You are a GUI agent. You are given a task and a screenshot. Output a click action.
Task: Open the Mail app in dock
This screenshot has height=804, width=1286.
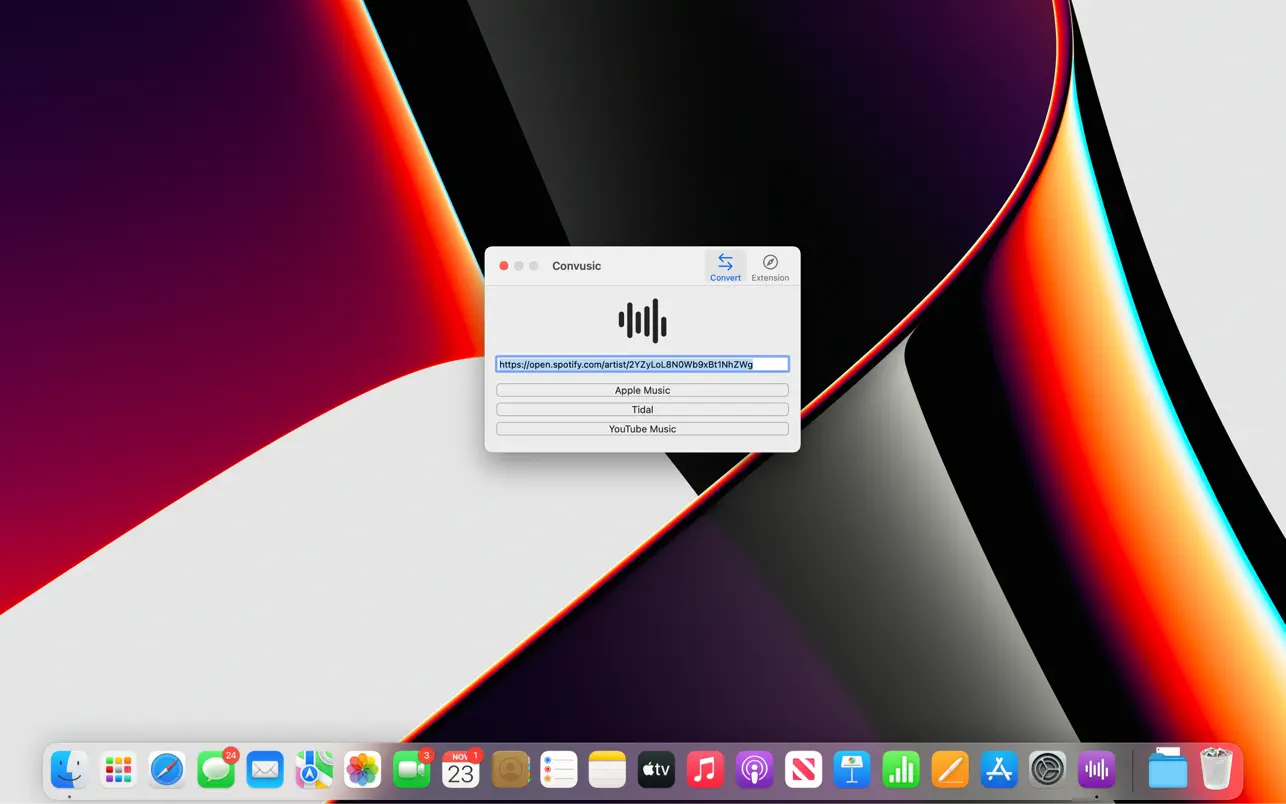pos(265,770)
